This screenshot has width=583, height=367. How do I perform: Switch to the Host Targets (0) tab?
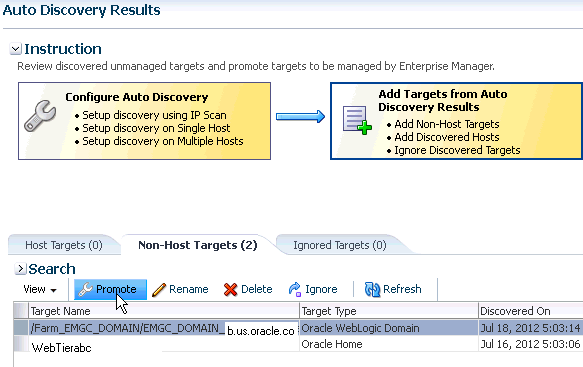coord(64,245)
